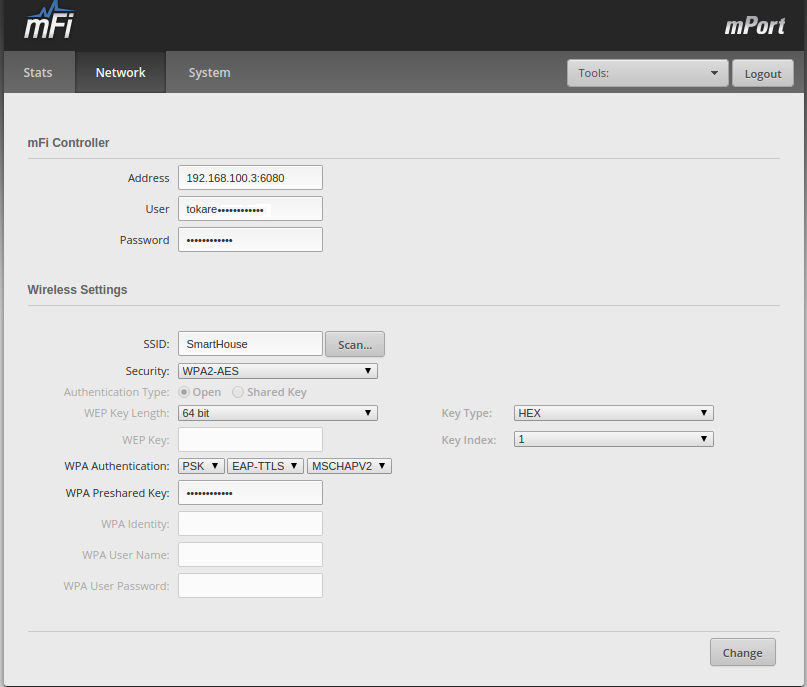Open the Security dropdown showing WPA2-AES
The image size is (807, 687).
pos(277,371)
